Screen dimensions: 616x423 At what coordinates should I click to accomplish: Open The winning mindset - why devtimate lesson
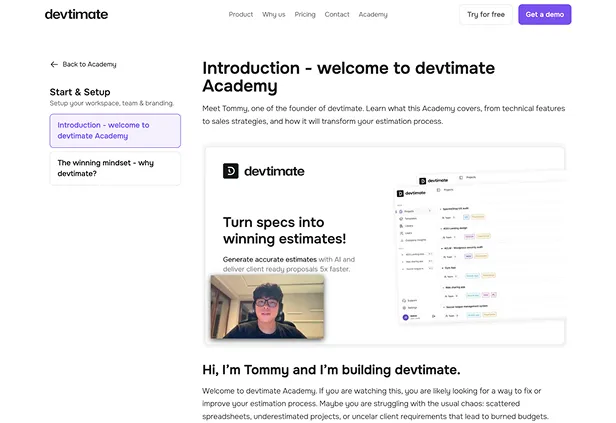pyautogui.click(x=115, y=168)
